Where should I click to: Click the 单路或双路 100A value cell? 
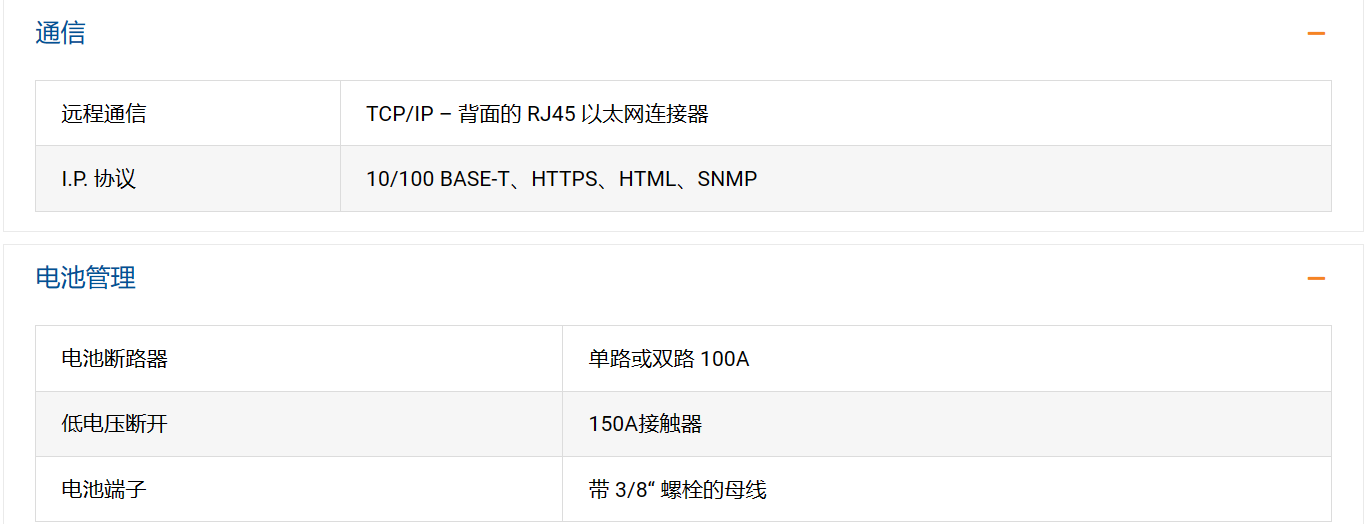[668, 359]
